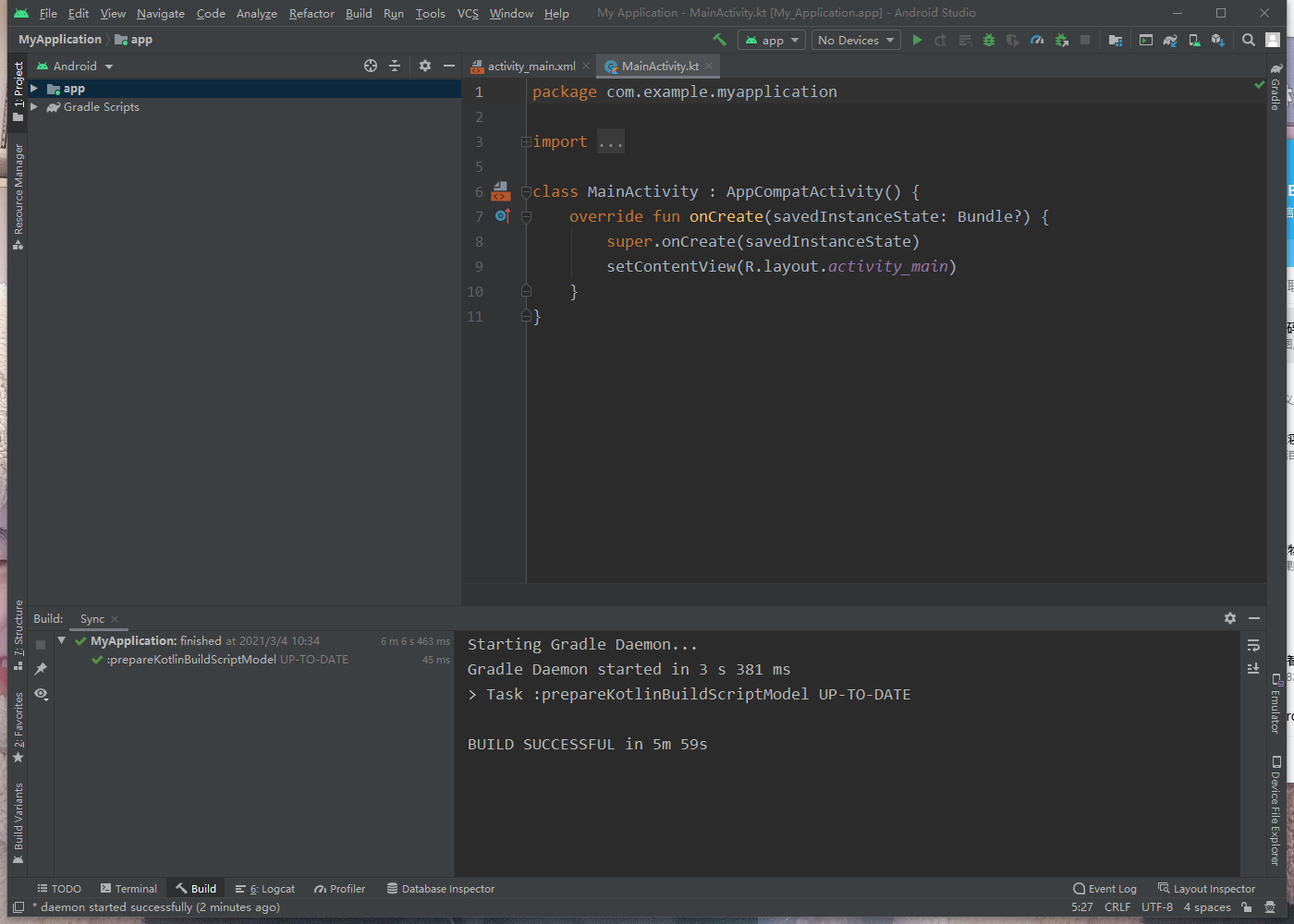Fold the onCreate function on line 7
This screenshot has width=1294, height=924.
[x=526, y=216]
